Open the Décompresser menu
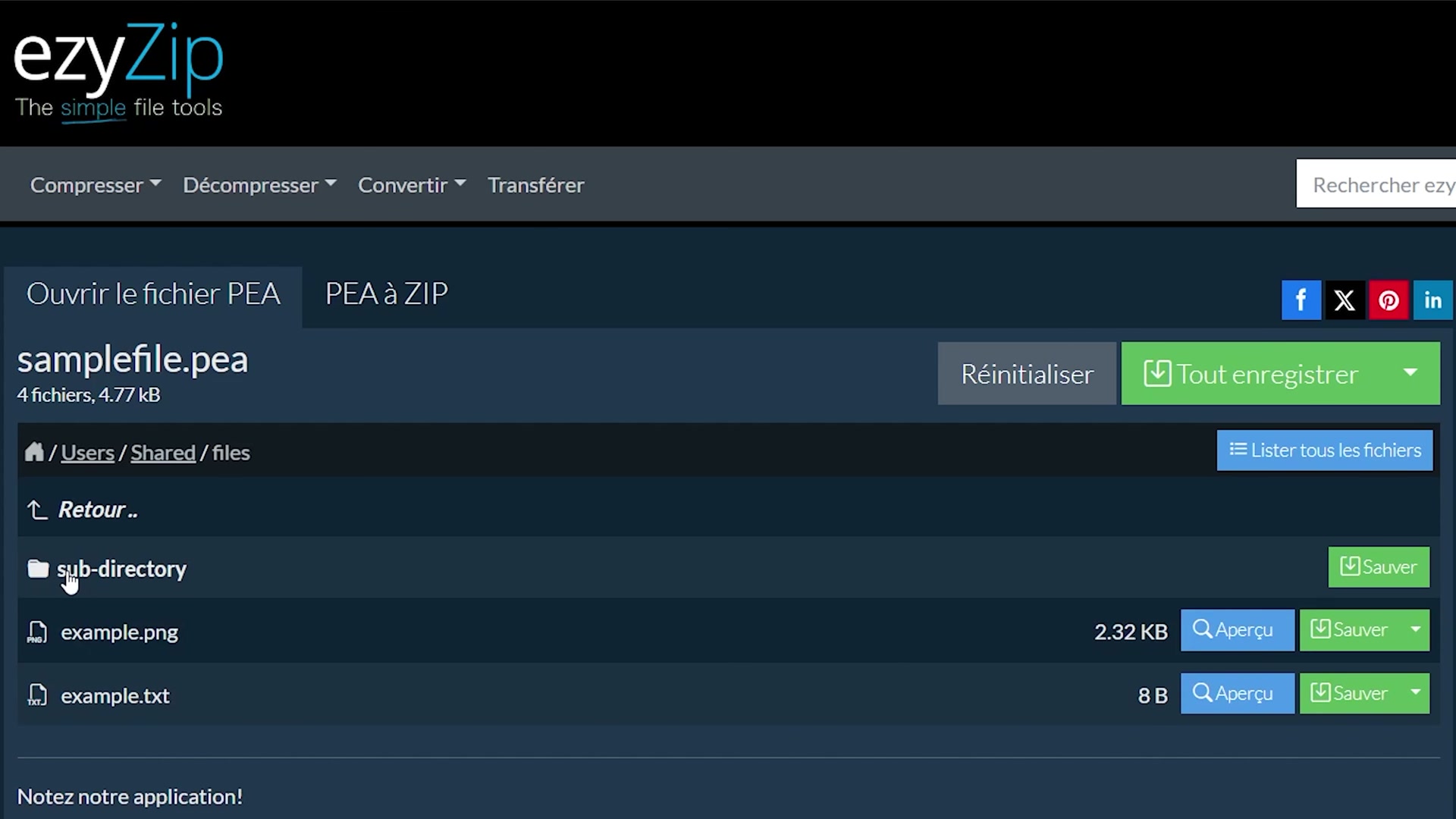 click(x=259, y=185)
